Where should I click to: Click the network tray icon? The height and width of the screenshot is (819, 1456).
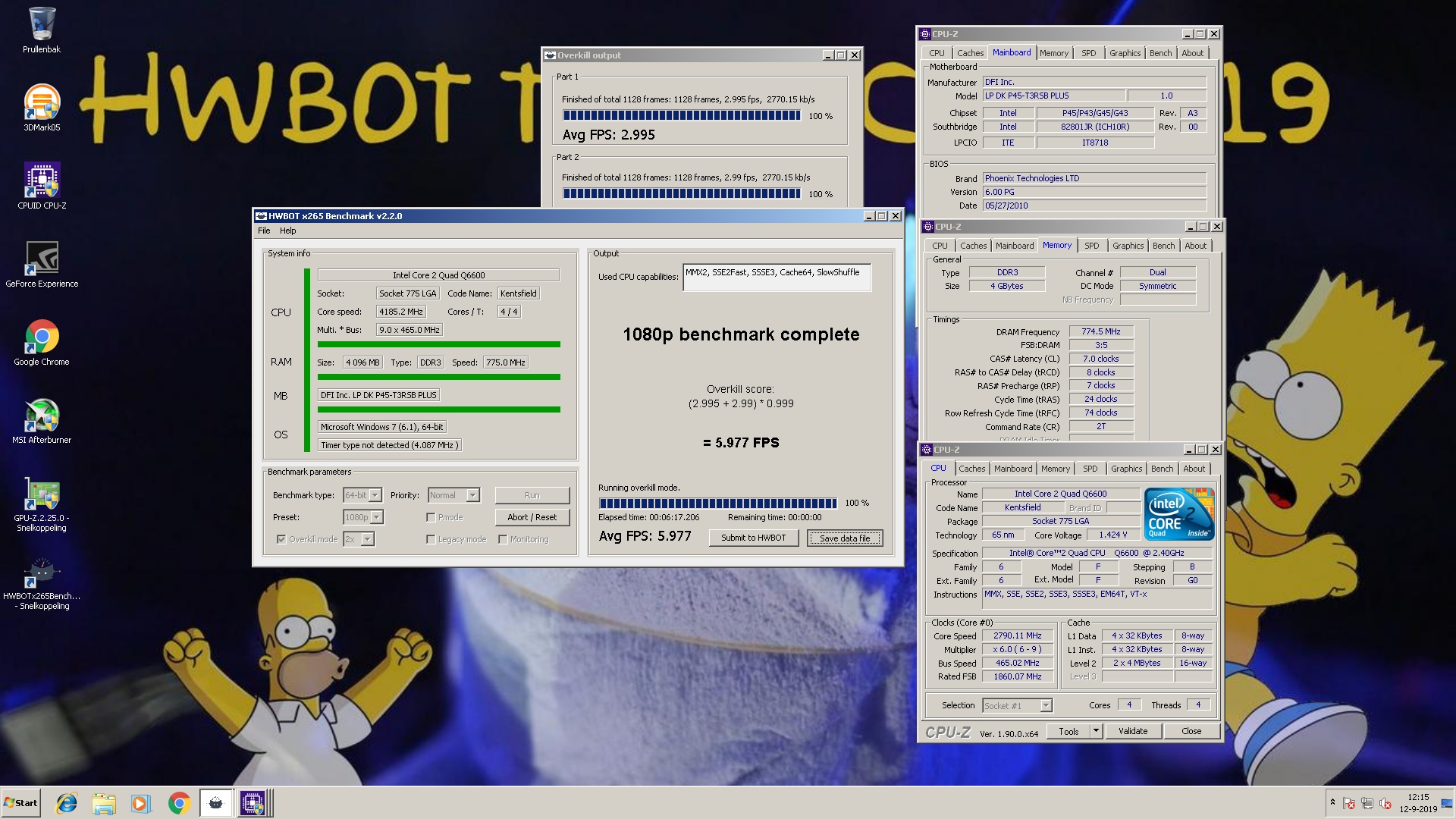1367,803
